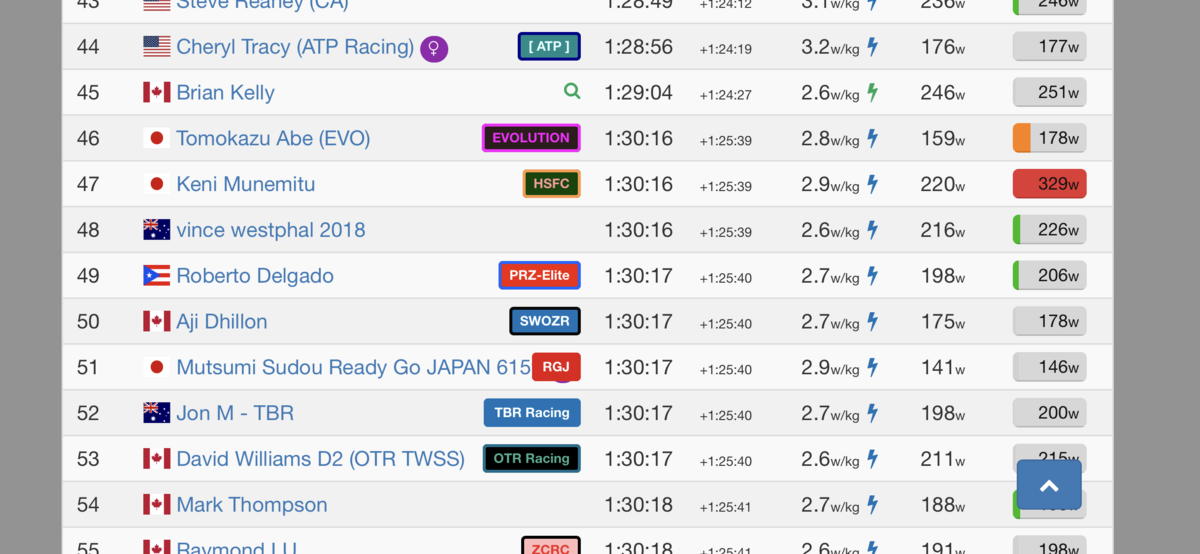This screenshot has width=1200, height=554.
Task: Click the 146w power bar on Mutsumi Sudou row
Action: click(1049, 367)
